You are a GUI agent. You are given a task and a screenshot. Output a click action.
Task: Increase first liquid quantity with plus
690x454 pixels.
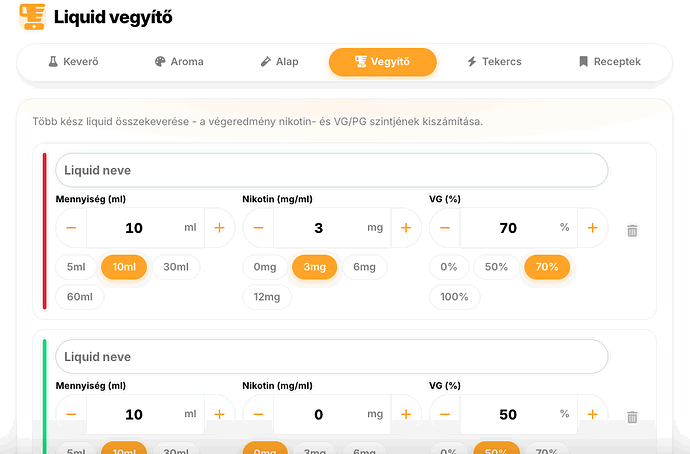click(219, 228)
